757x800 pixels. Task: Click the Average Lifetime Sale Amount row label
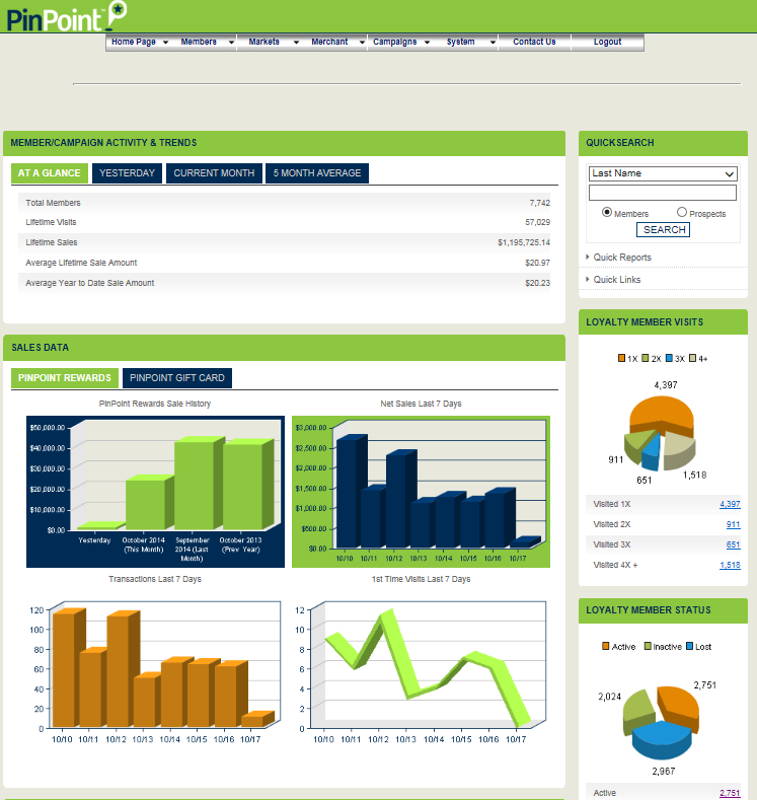(x=81, y=263)
